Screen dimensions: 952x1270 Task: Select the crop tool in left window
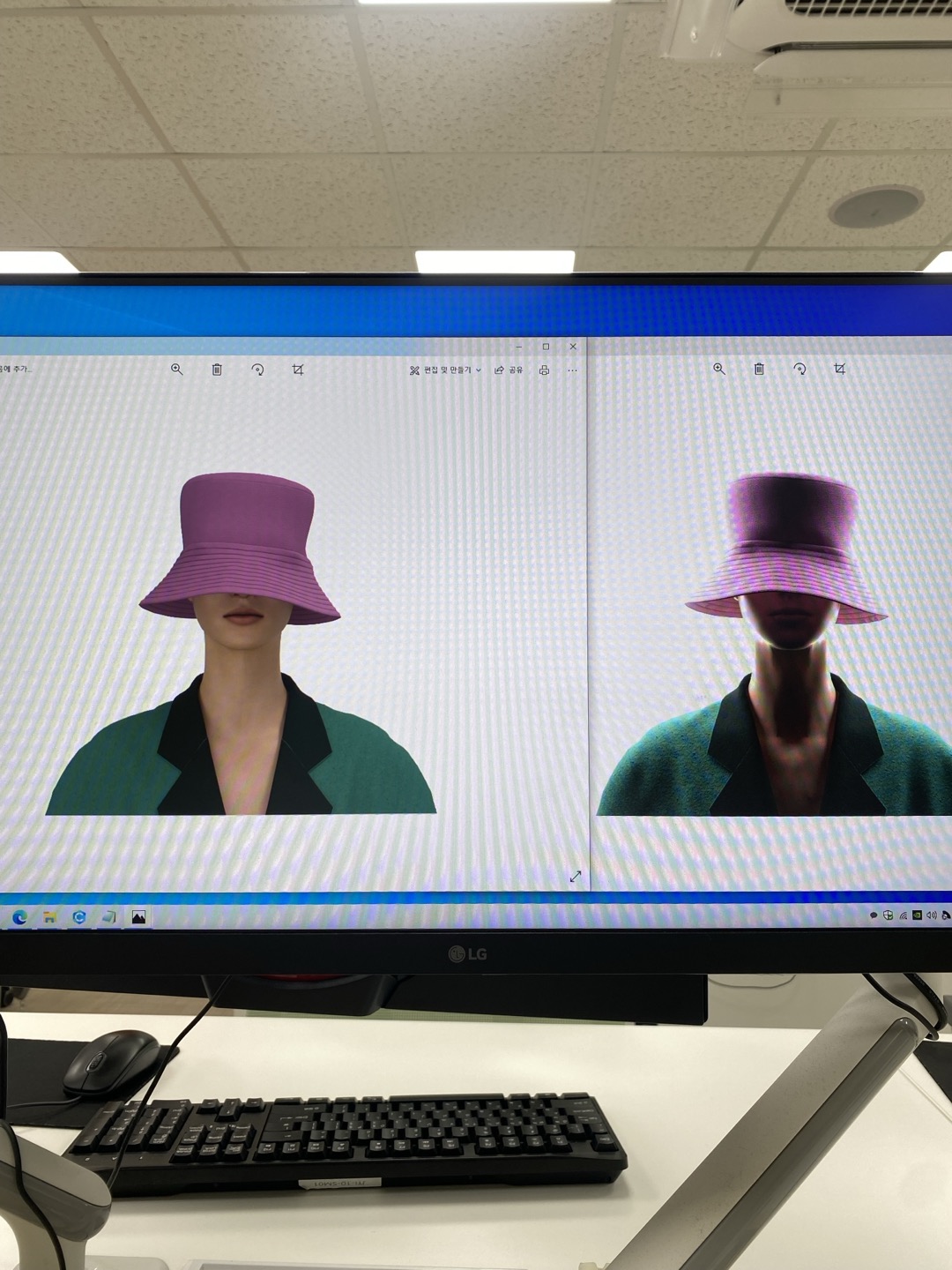(x=298, y=370)
